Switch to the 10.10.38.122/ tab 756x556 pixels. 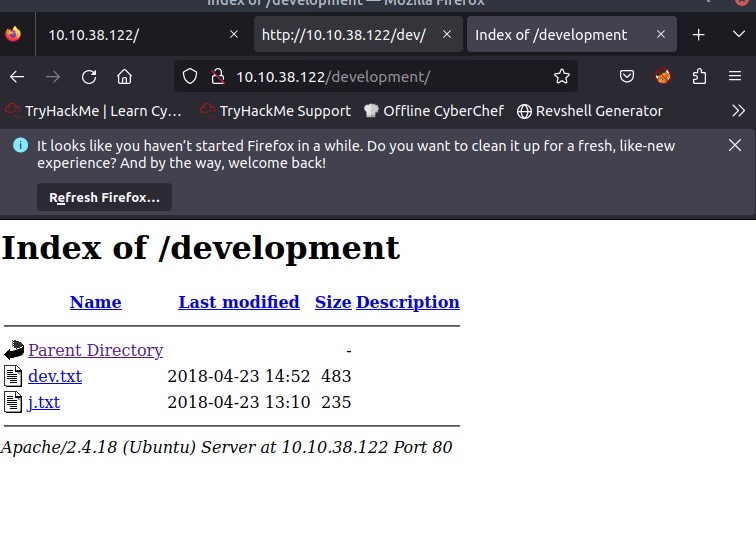pyautogui.click(x=140, y=35)
